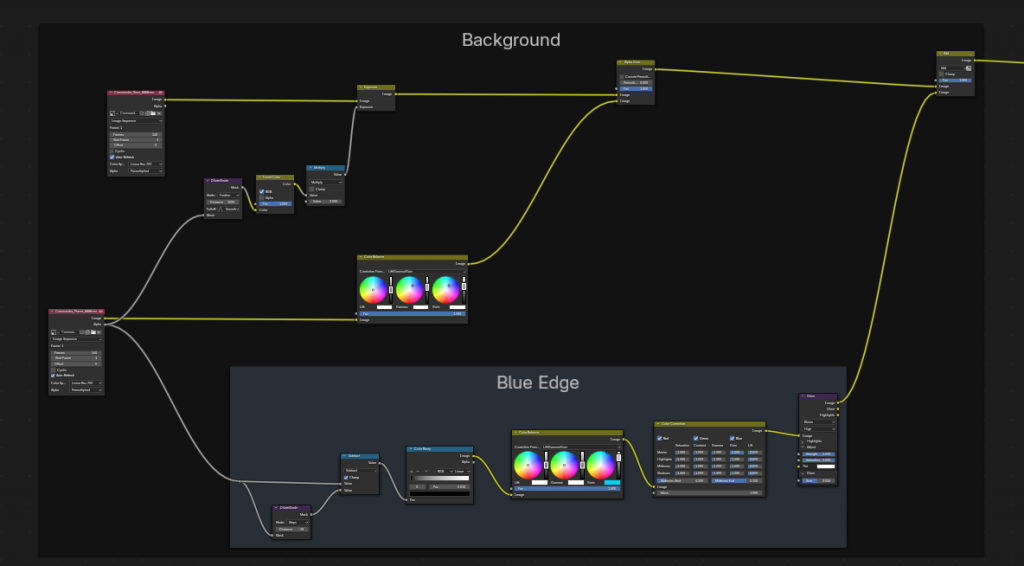Click the Fac slider in Background Color Balance
1024x566 pixels.
(x=412, y=314)
